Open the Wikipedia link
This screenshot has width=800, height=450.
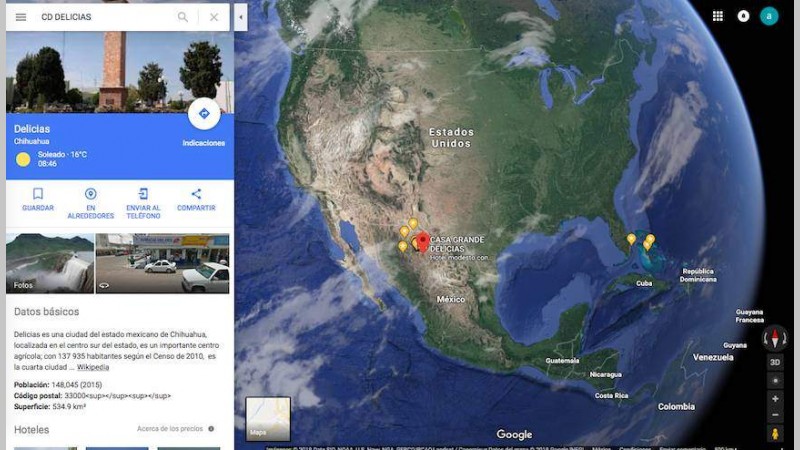(x=93, y=367)
